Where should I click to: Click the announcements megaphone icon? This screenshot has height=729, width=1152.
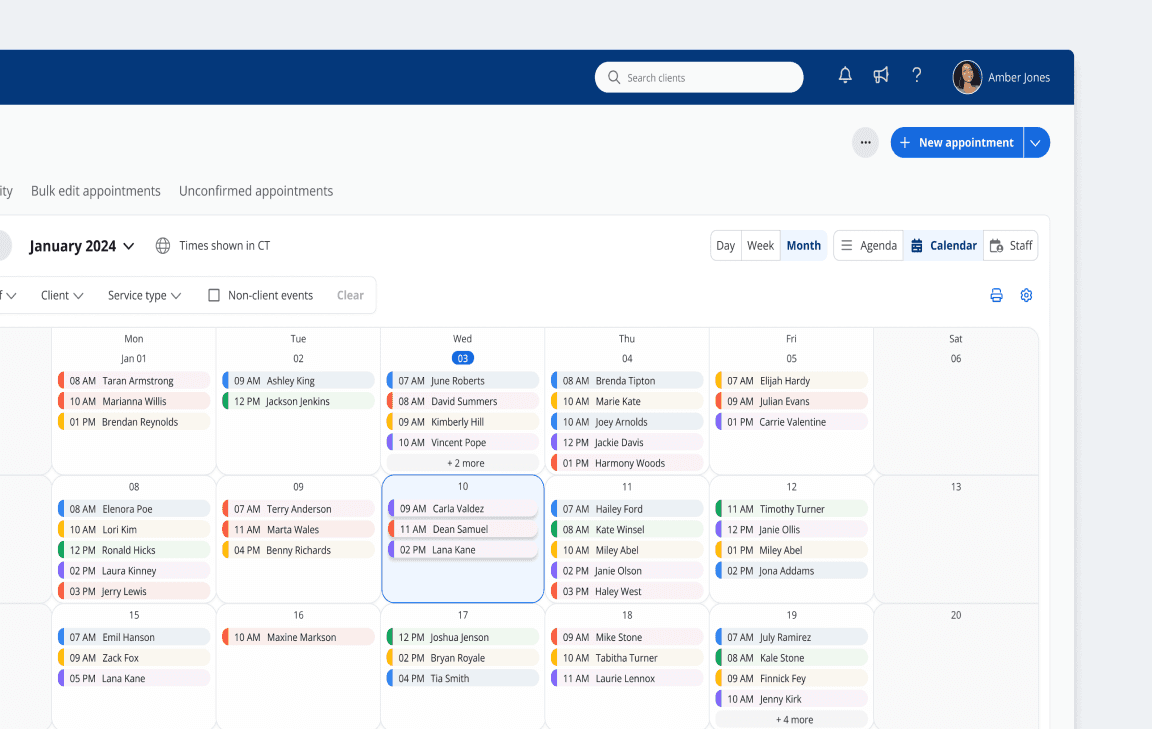pos(880,75)
